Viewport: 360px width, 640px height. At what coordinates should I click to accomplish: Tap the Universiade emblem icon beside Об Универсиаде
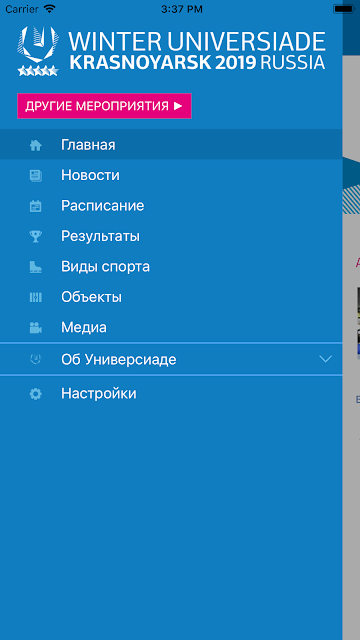(36, 359)
